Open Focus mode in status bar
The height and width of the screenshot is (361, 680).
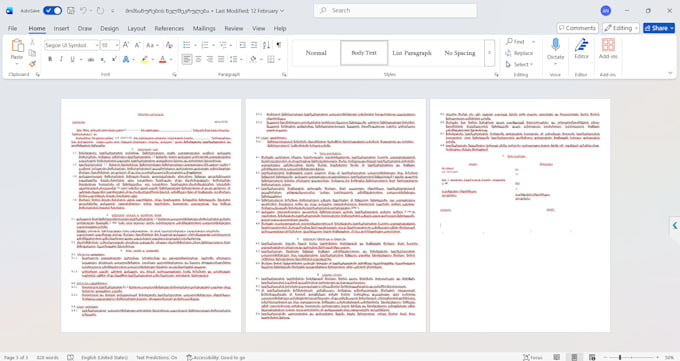(533, 357)
